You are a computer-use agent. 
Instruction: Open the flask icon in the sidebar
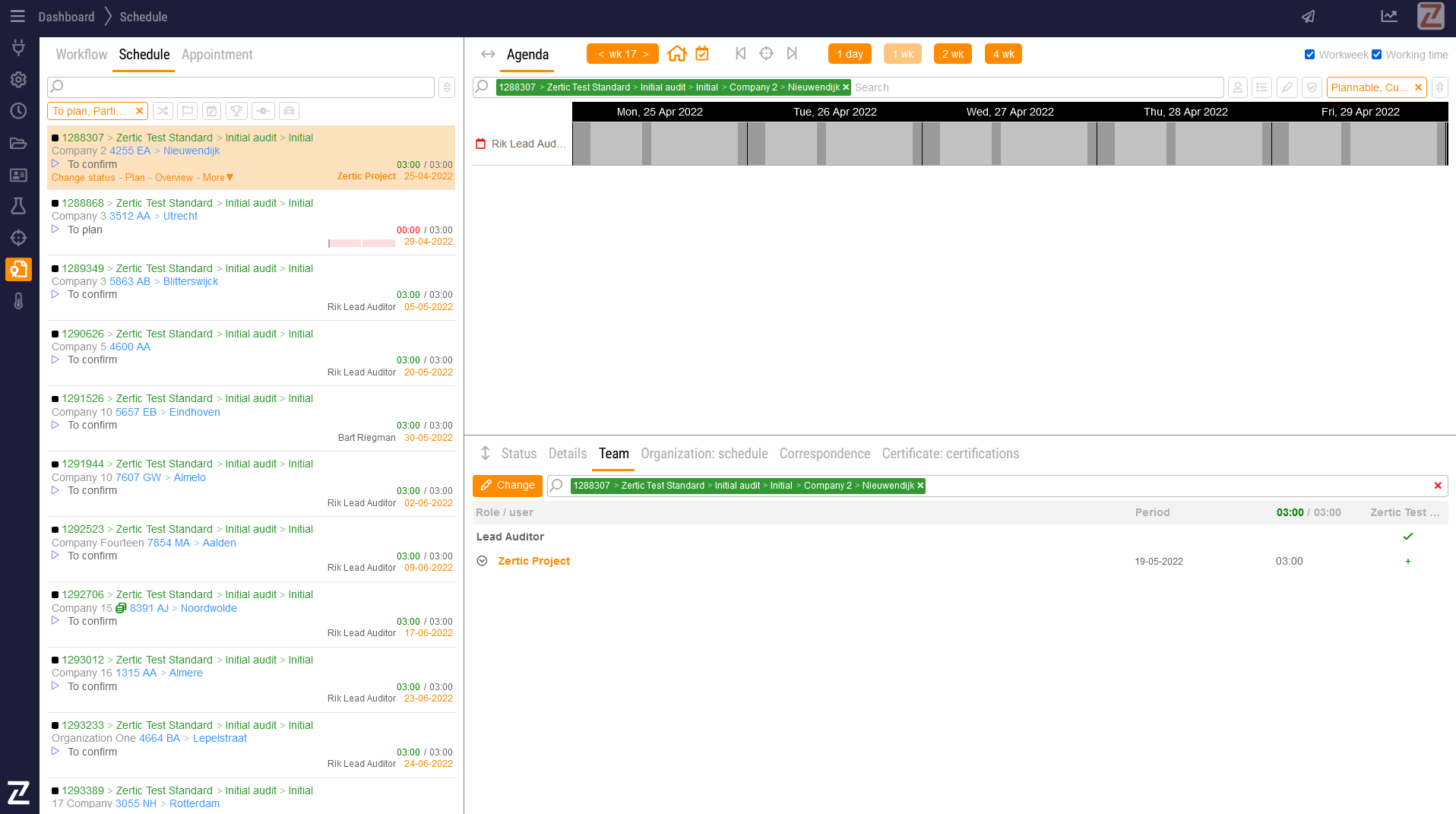18,206
